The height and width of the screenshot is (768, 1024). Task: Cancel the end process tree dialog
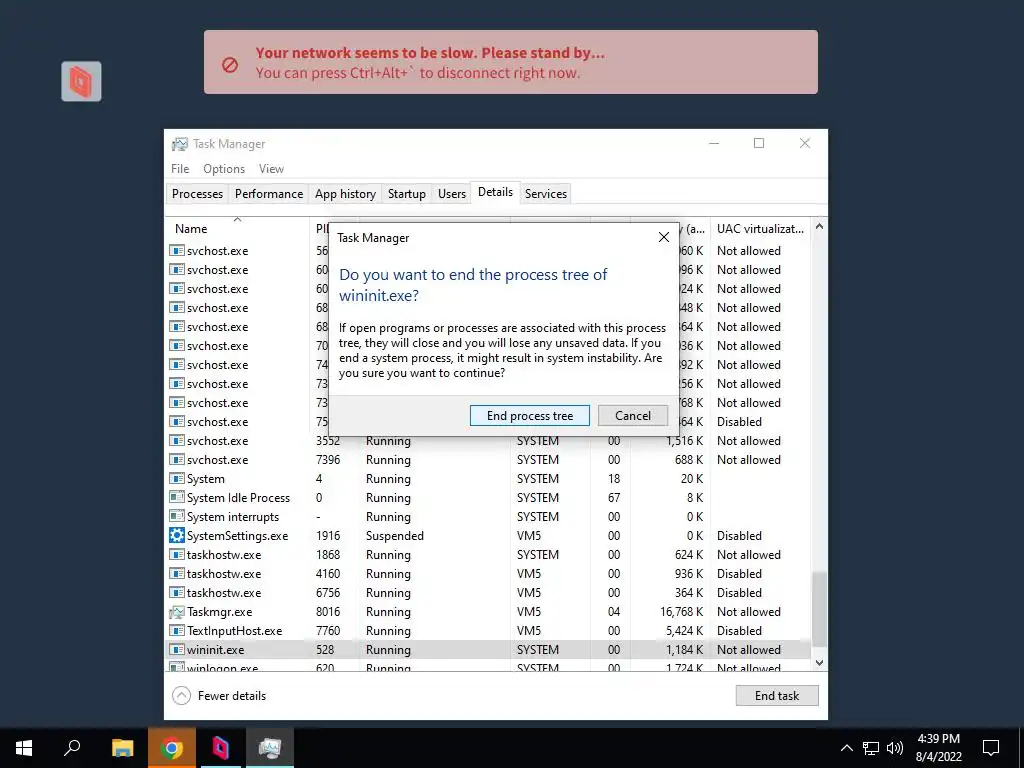click(632, 415)
